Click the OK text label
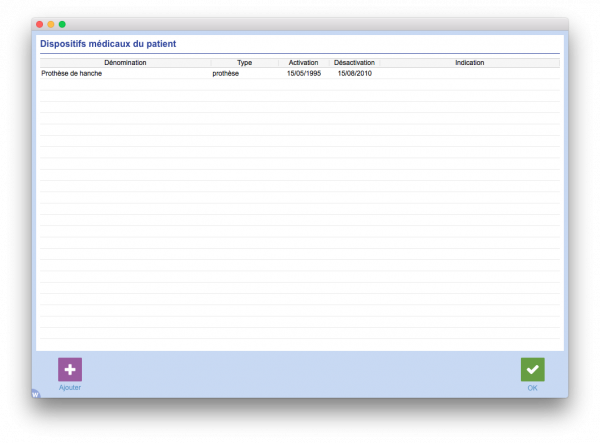Screen dimensions: 600x443 (x=532, y=388)
